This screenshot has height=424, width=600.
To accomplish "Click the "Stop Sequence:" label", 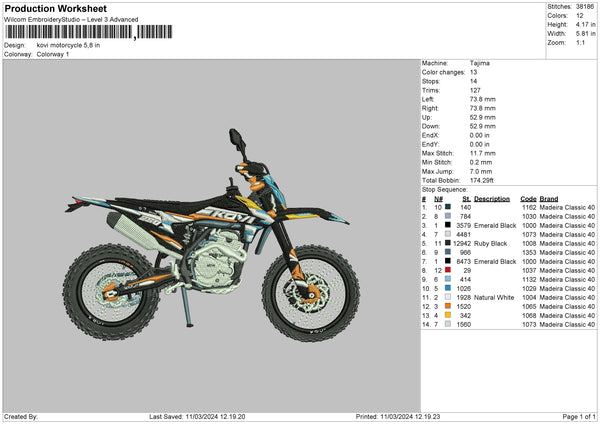I will click(445, 190).
